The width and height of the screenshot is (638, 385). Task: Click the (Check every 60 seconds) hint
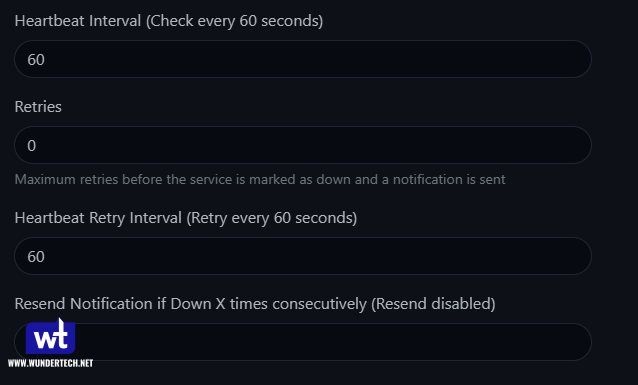[235, 21]
